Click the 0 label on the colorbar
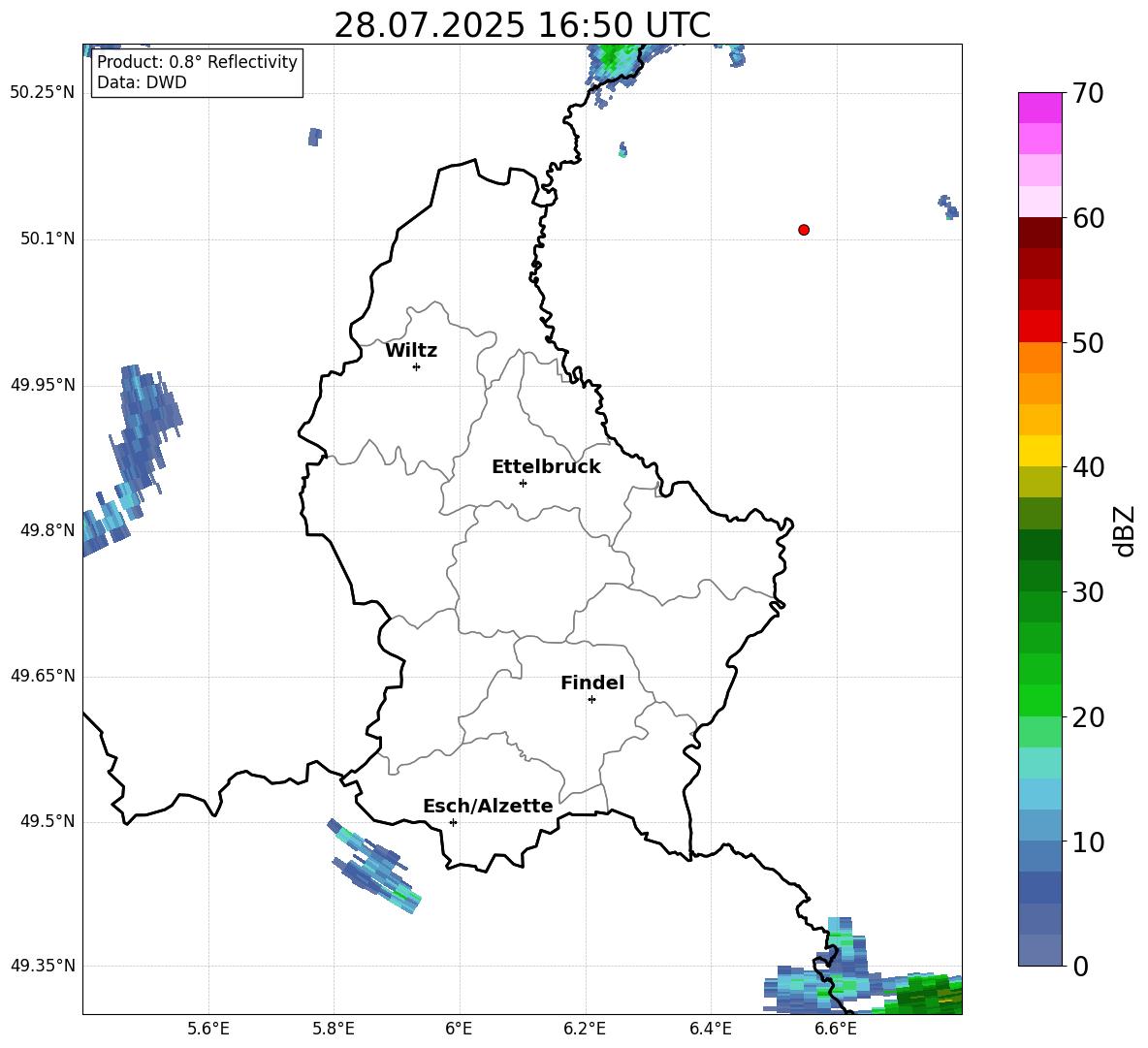Screen dimensions: 1148x1048 [1080, 966]
